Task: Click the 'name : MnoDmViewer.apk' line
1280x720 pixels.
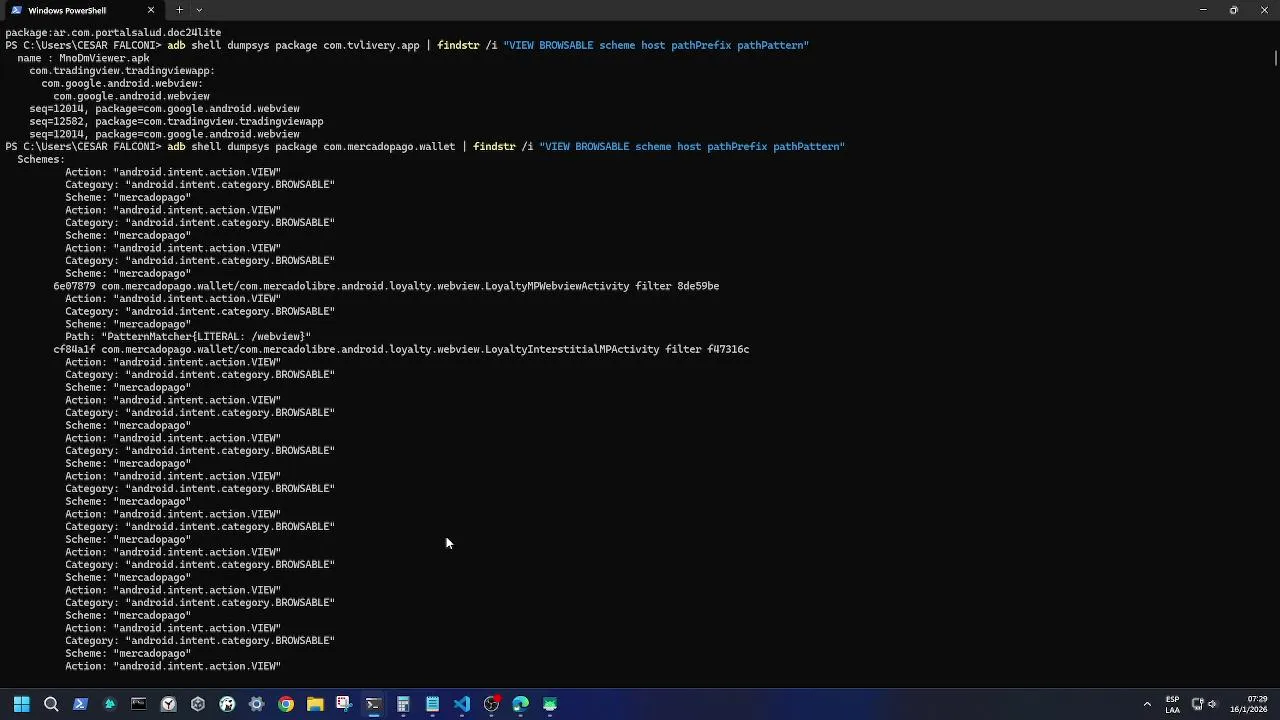Action: tap(83, 58)
